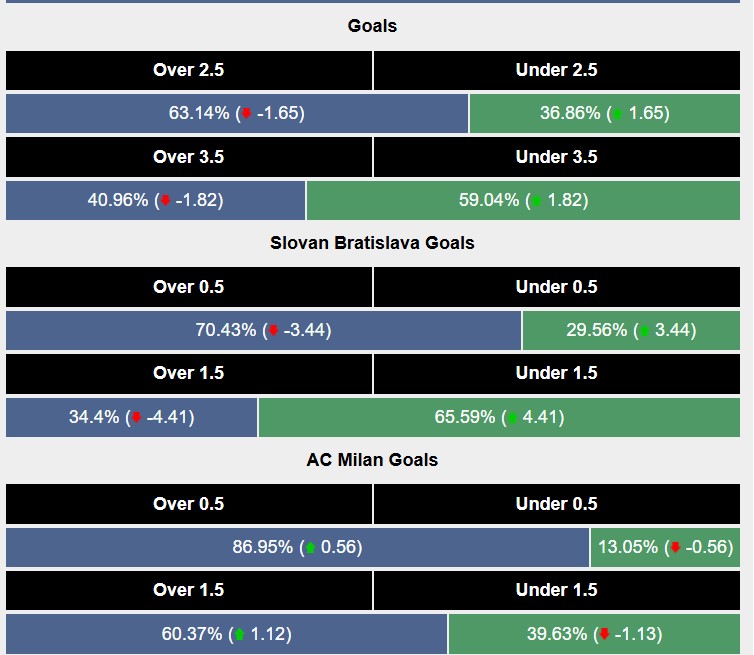Viewport: 754px width, 655px height.
Task: Click red arrow next to 13.05% value
Action: click(x=675, y=548)
